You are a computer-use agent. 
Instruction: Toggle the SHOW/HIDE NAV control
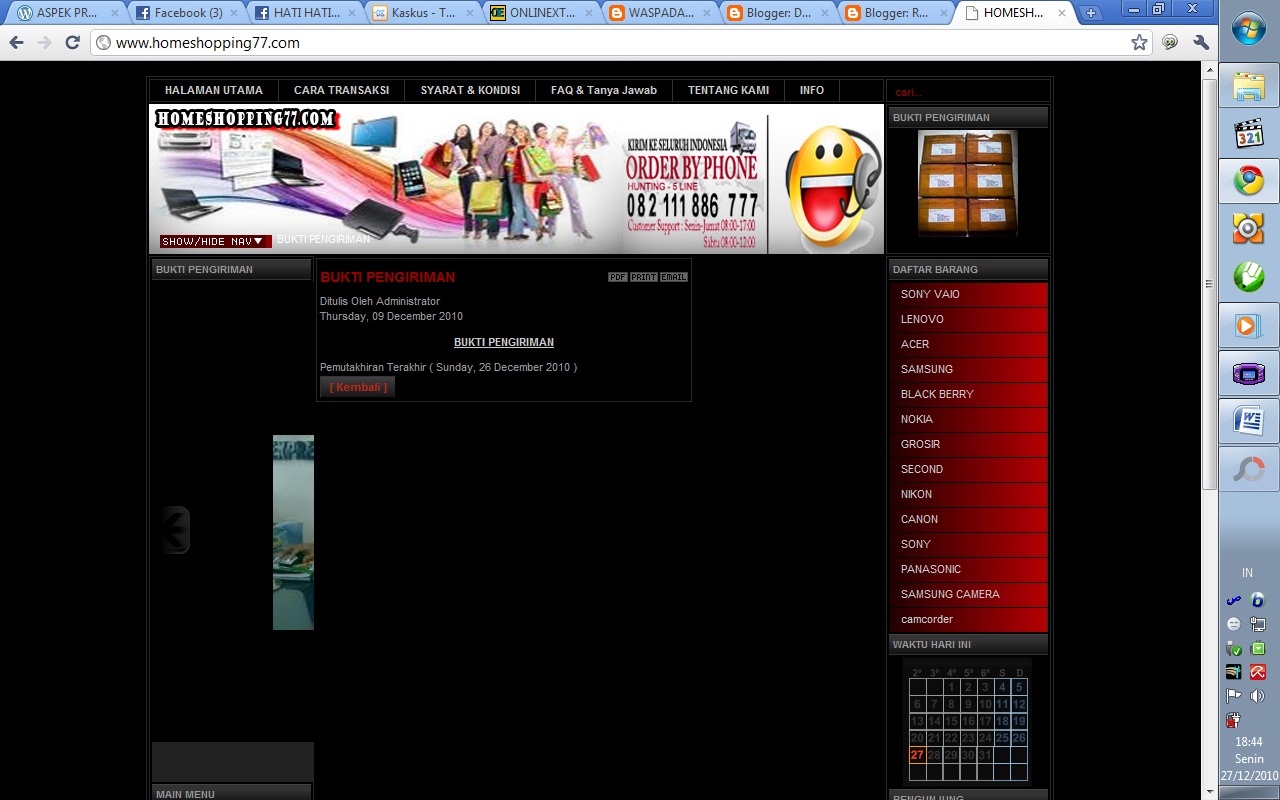coord(215,241)
